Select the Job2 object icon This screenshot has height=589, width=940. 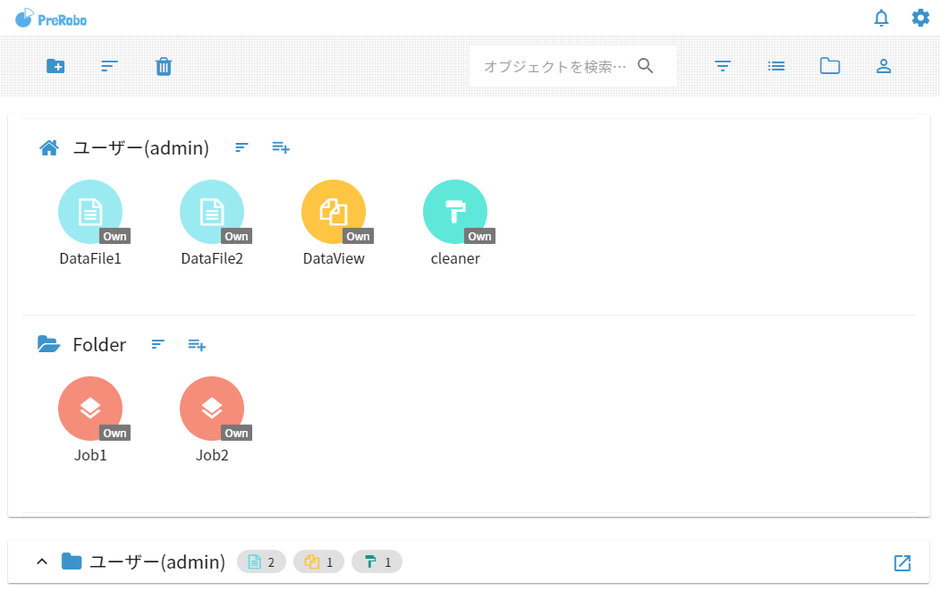click(x=212, y=409)
